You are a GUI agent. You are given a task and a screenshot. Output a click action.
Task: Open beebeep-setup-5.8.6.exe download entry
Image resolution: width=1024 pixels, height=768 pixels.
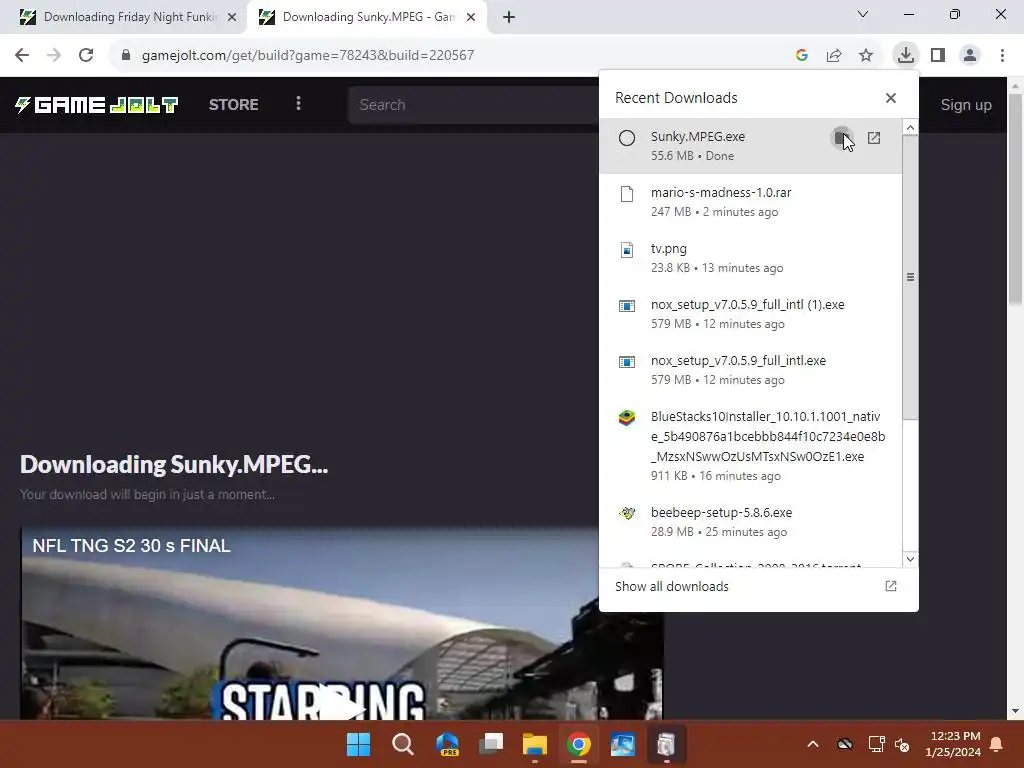pyautogui.click(x=751, y=522)
